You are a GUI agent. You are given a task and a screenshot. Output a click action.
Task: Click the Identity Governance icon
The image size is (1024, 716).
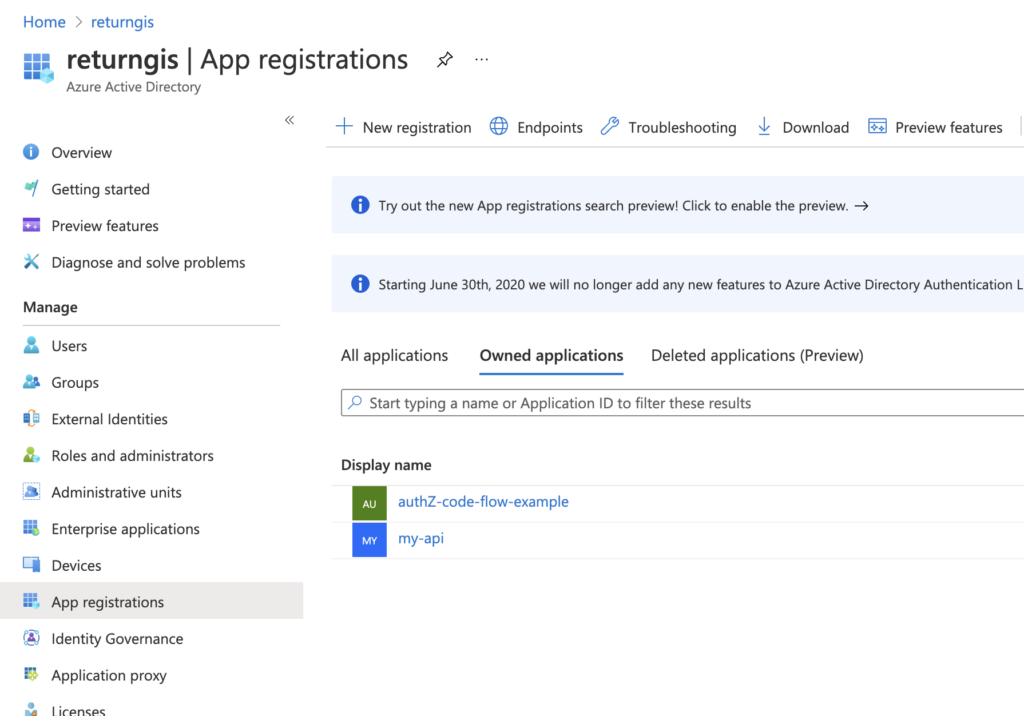coord(31,638)
